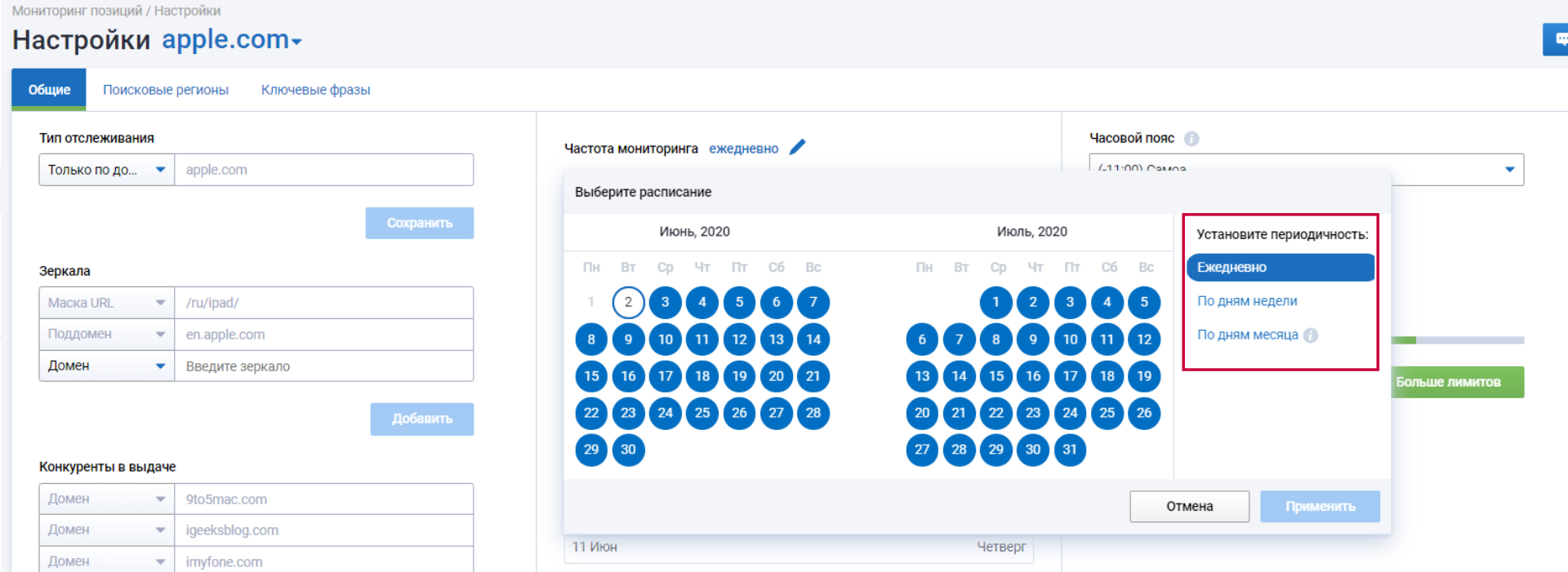Image resolution: width=1568 pixels, height=572 pixels.
Task: Open the apple.com project dropdown
Action: (232, 40)
